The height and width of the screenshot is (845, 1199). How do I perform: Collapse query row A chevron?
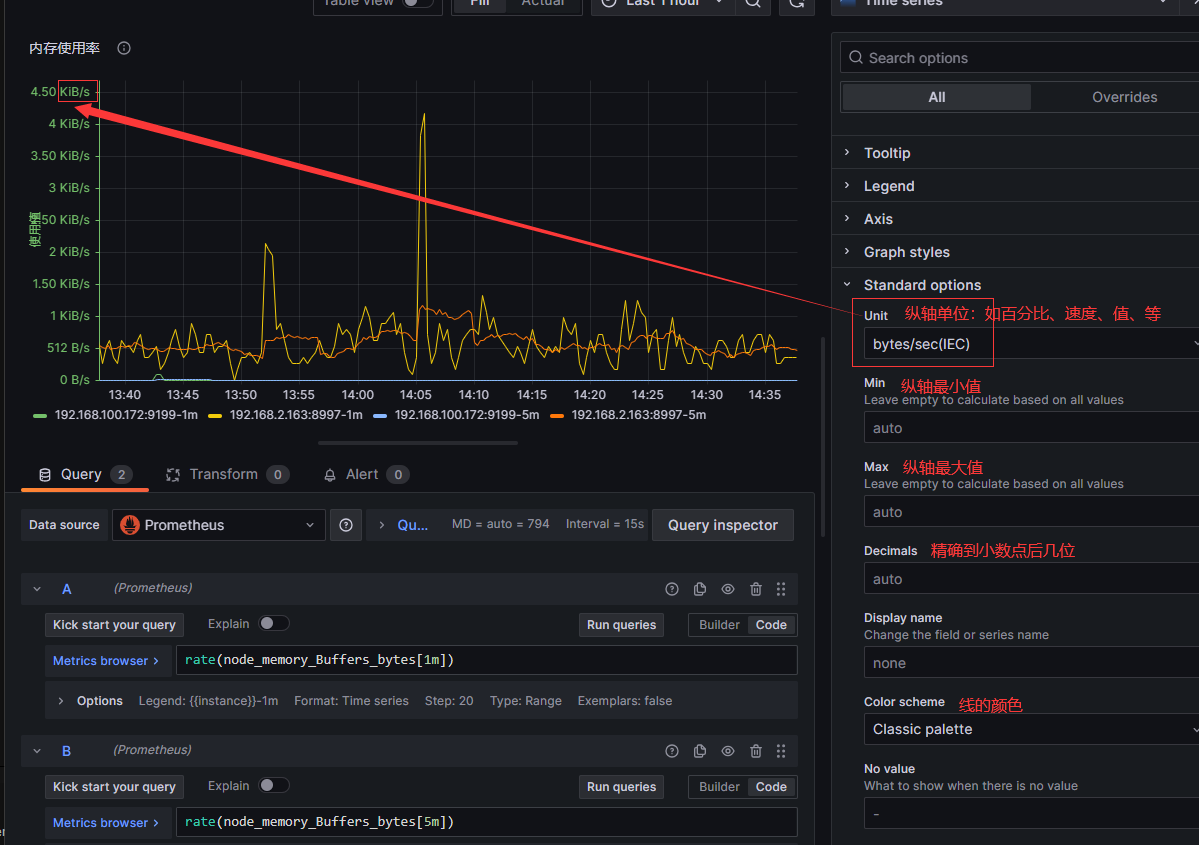click(37, 589)
